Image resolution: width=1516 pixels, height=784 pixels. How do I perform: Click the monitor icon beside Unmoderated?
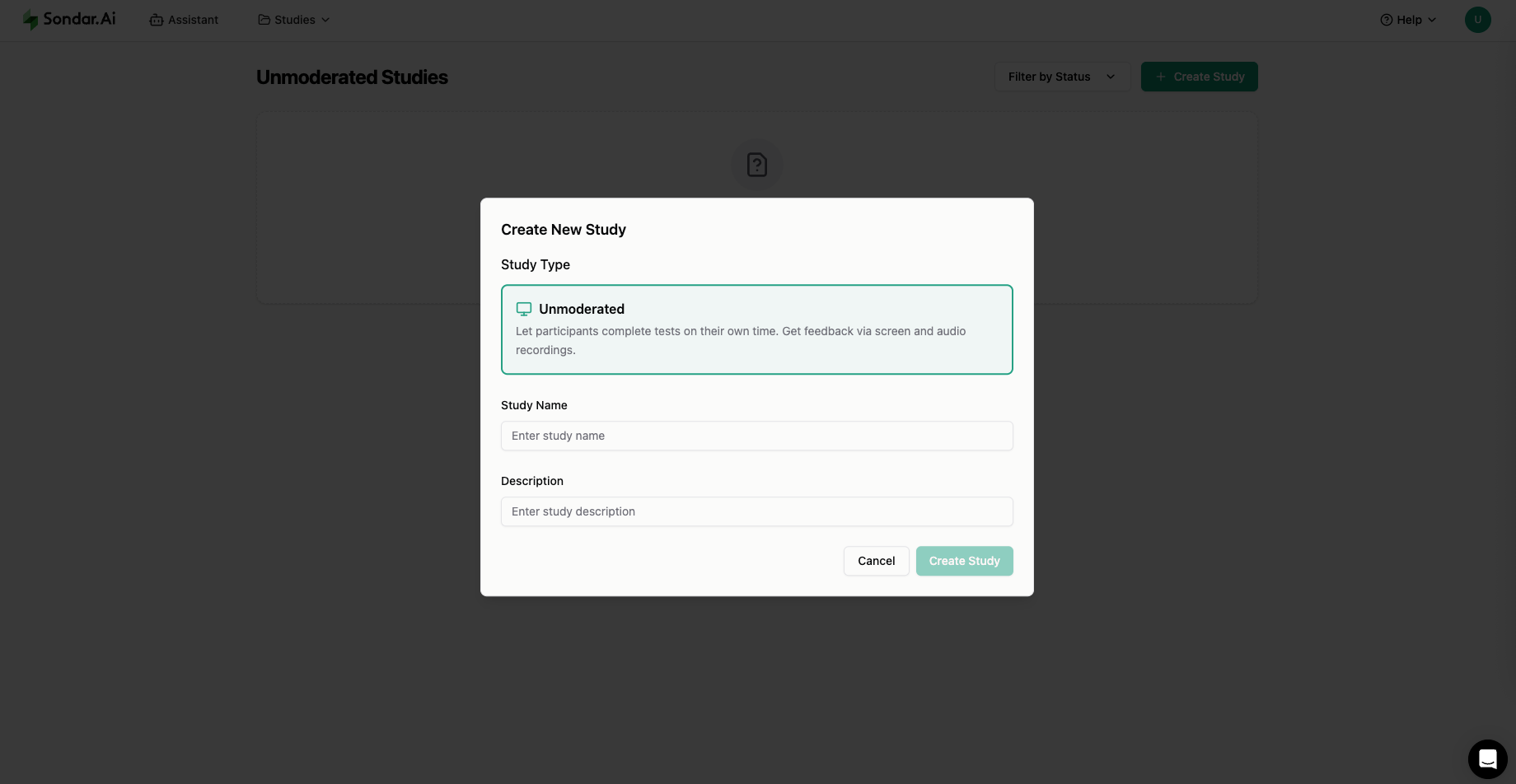point(524,309)
